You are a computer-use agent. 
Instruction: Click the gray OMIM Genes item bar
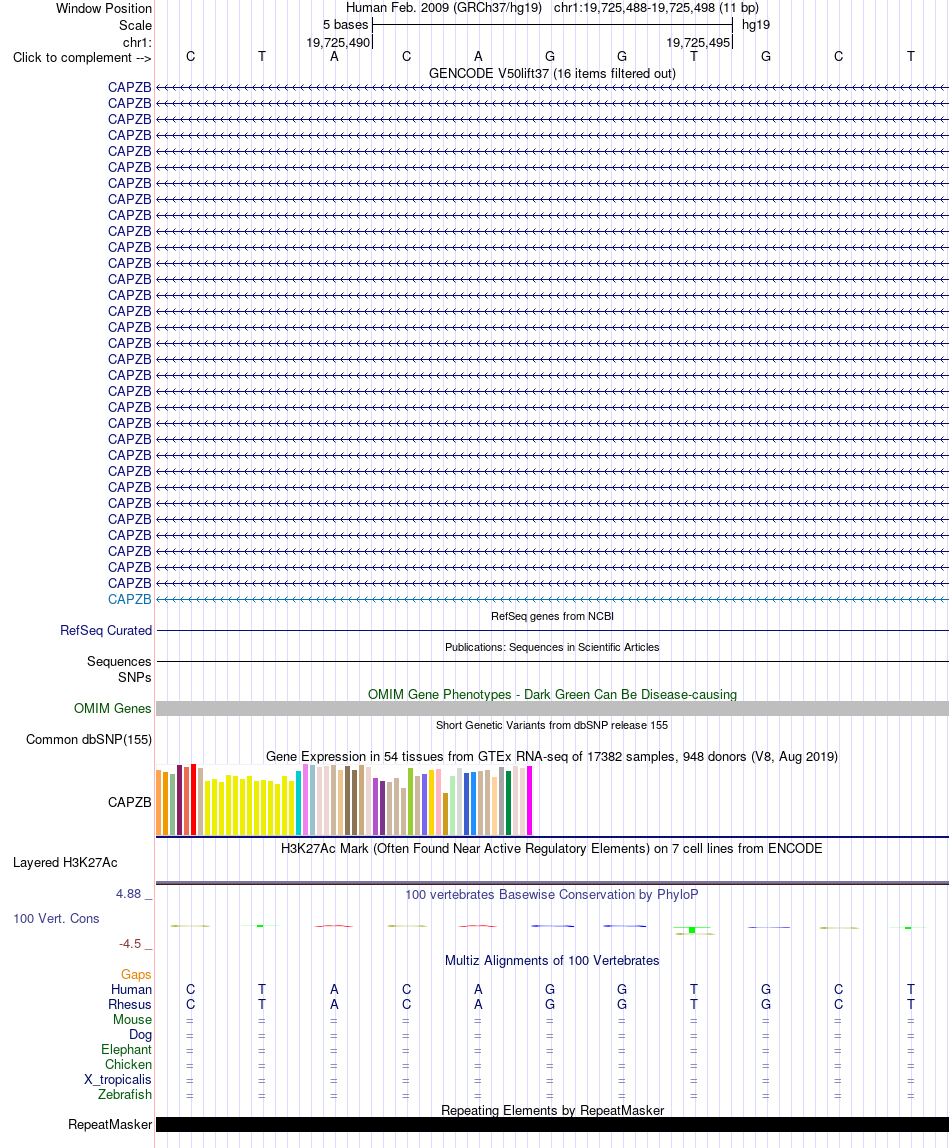click(552, 708)
